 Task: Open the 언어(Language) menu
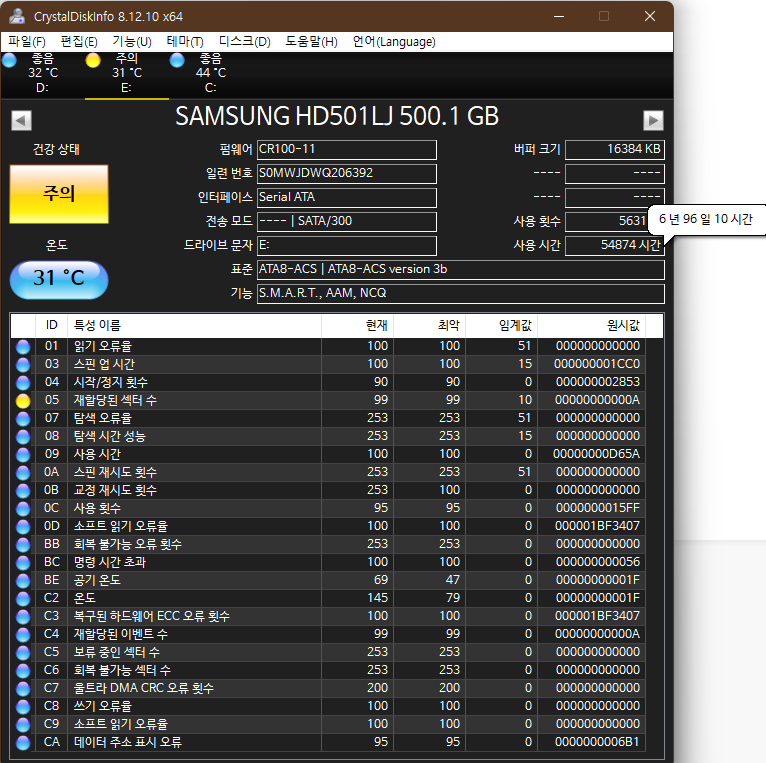(x=394, y=42)
